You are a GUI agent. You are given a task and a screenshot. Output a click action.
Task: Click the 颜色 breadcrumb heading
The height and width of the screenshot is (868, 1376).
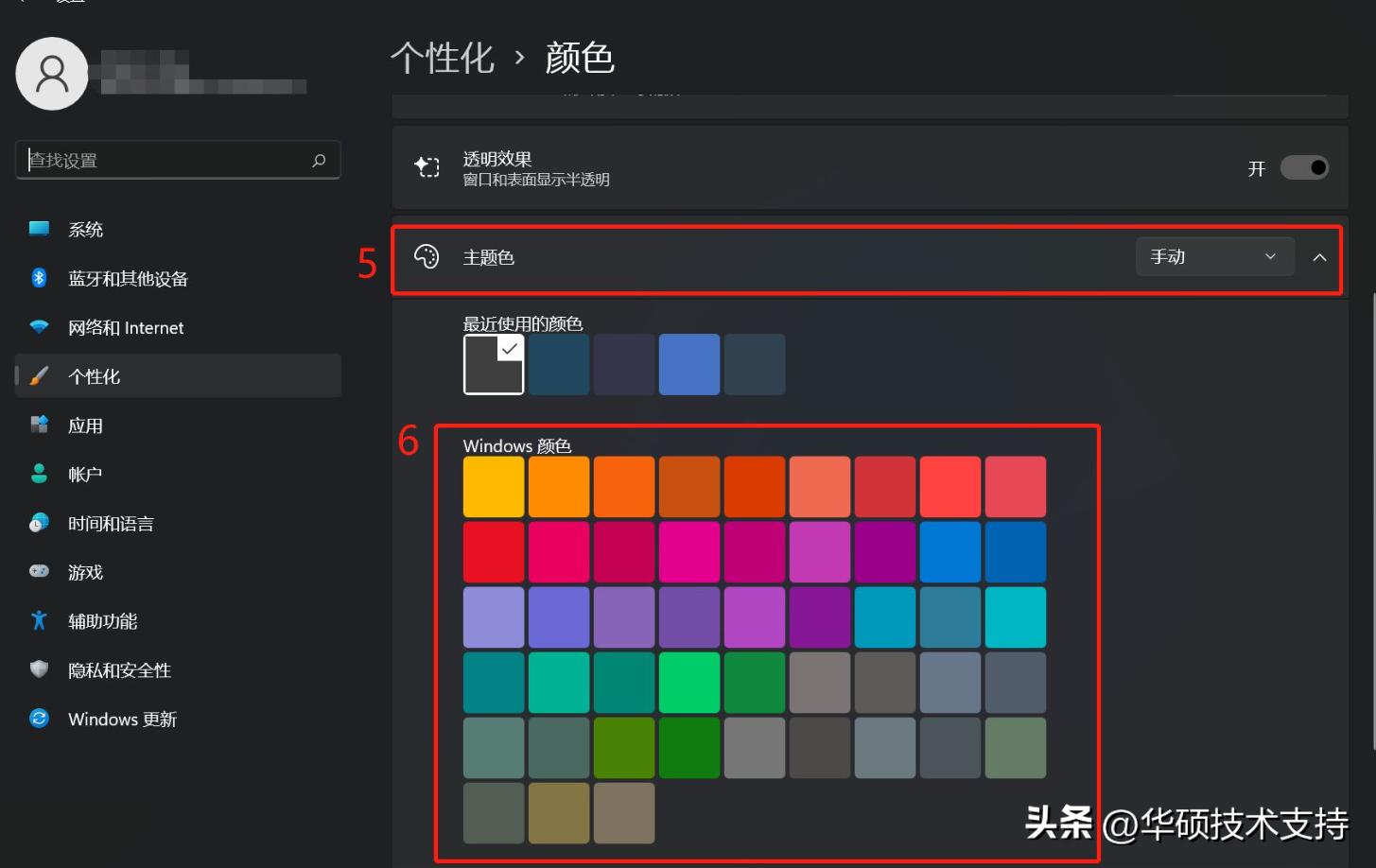(577, 59)
